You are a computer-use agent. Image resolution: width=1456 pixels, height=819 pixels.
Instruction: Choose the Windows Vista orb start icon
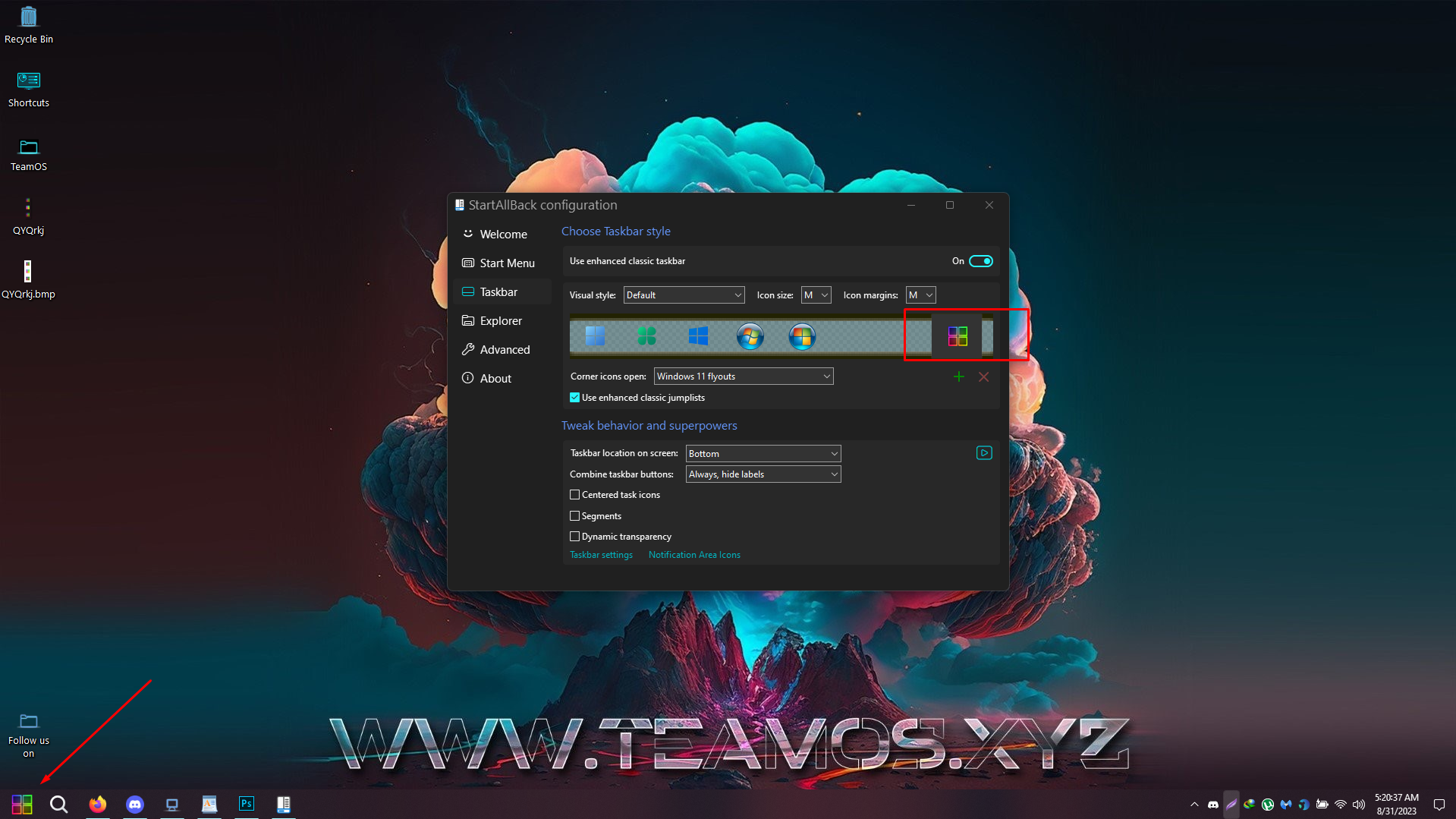point(802,336)
